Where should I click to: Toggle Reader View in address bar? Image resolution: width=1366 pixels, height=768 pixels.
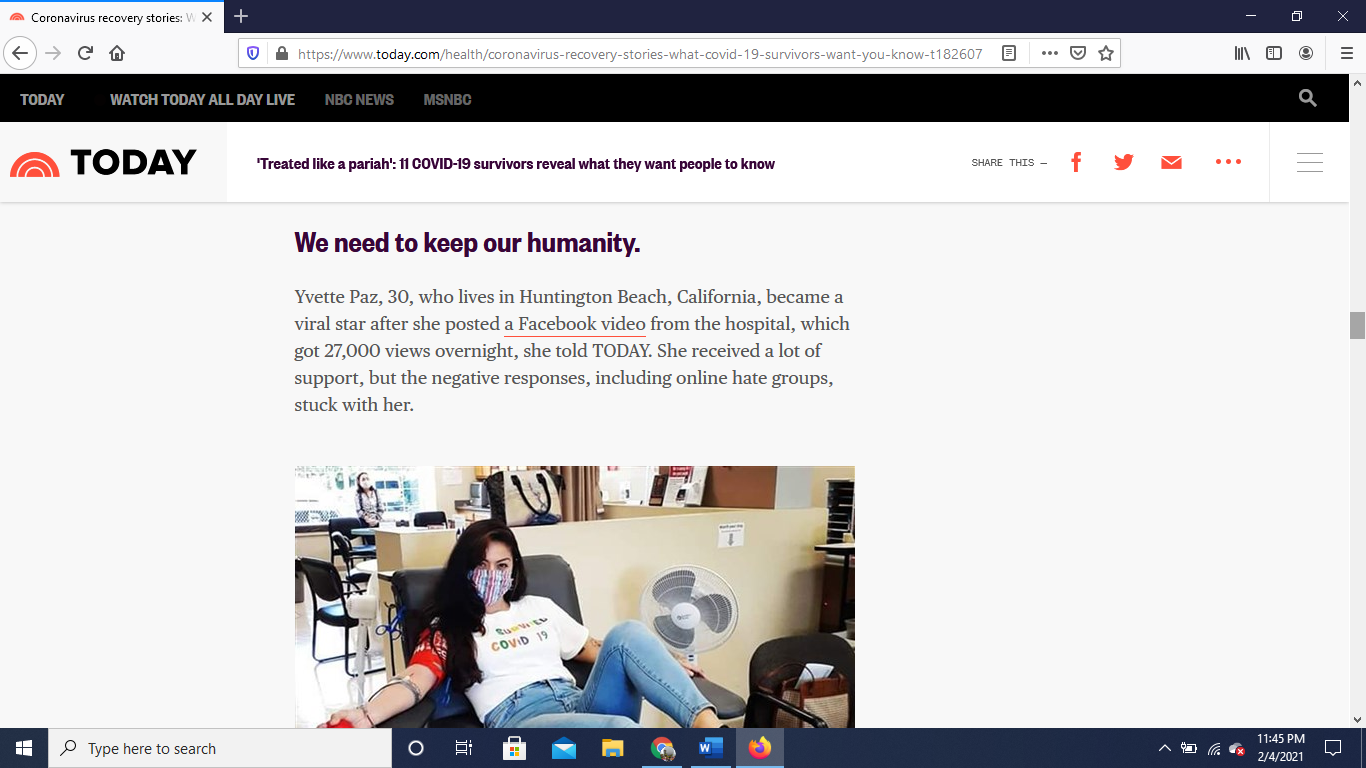pos(1009,54)
